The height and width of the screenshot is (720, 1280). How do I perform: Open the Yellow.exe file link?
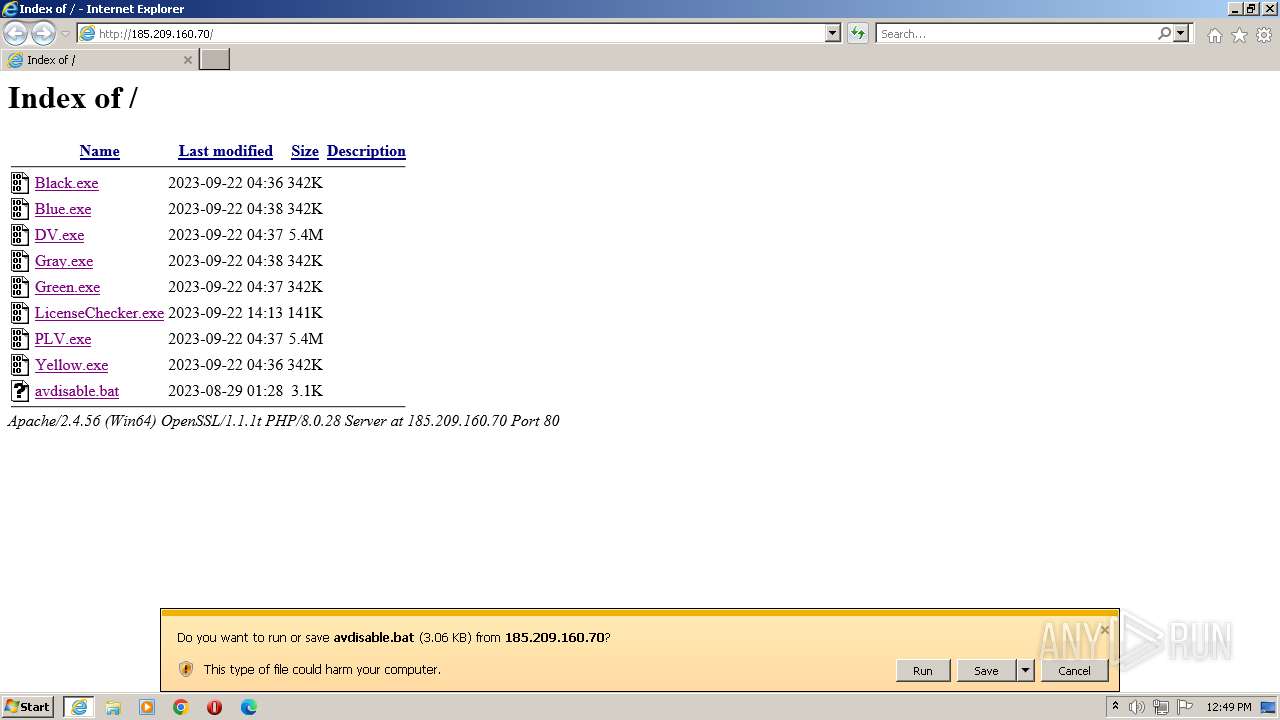coord(72,365)
